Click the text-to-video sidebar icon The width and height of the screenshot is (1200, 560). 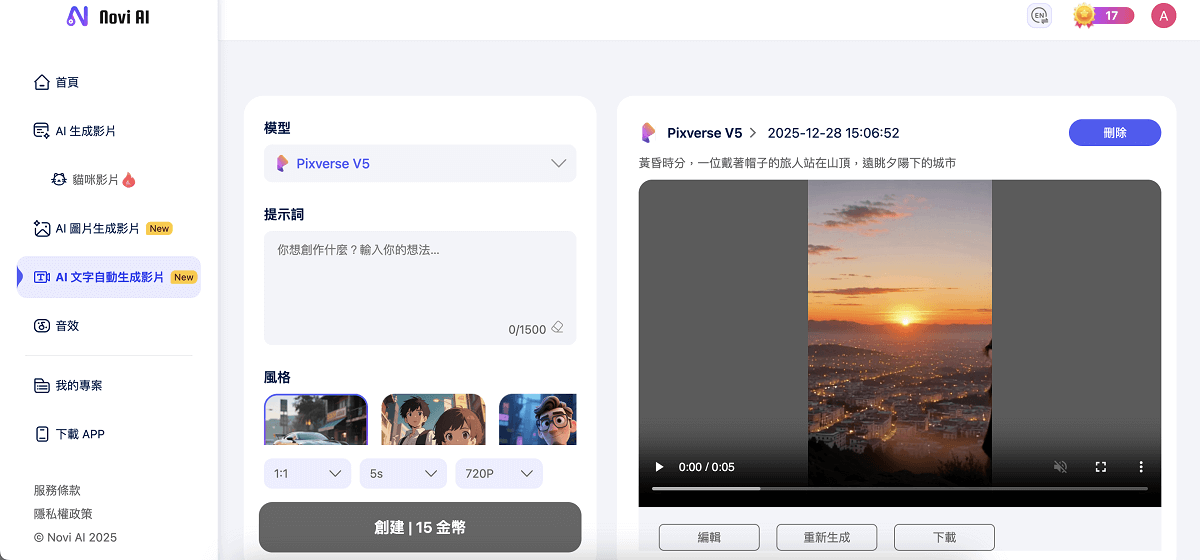point(41,277)
